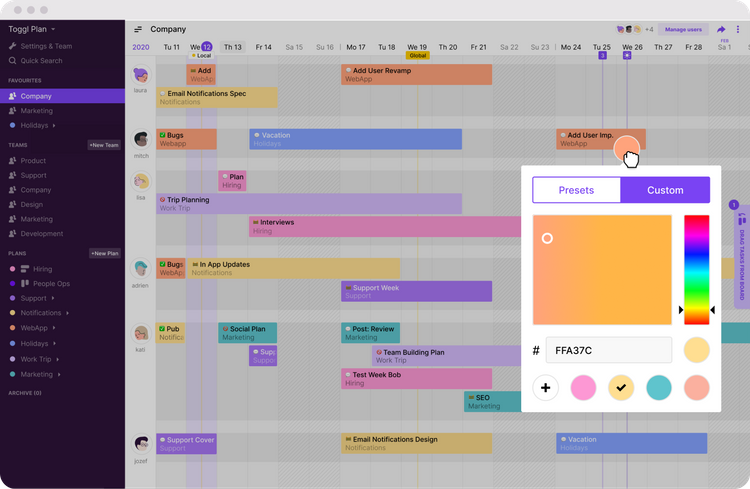The image size is (750, 489).
Task: Click laura's avatar in the timeline
Action: point(141,75)
